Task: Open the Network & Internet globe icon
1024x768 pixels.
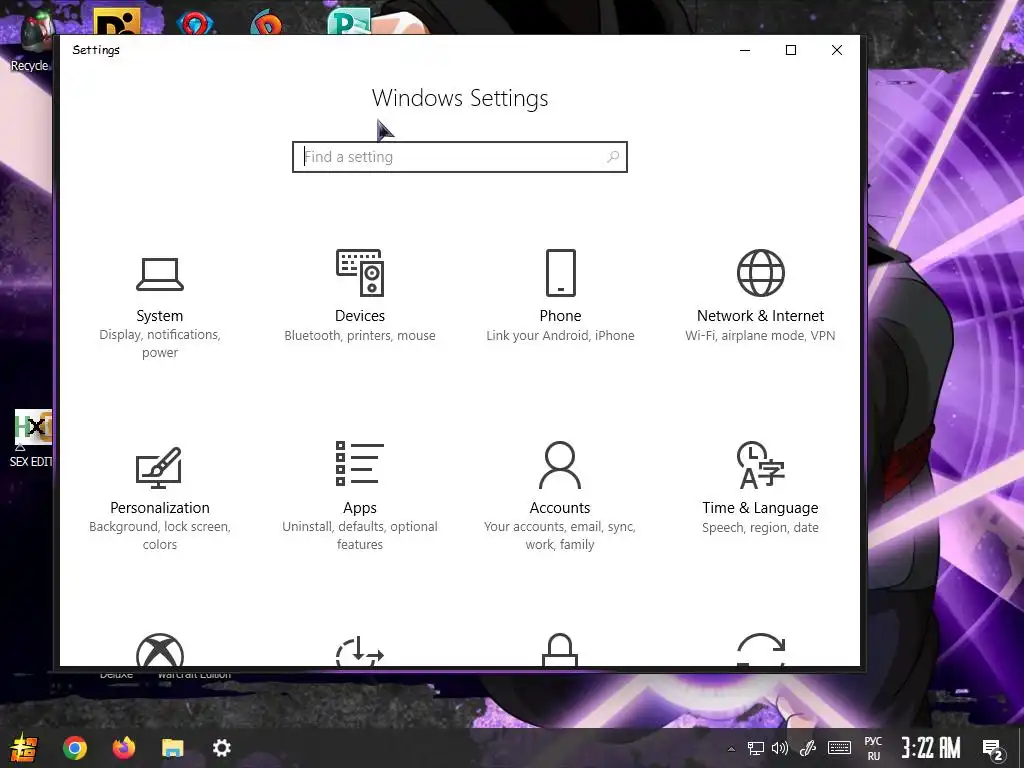Action: 760,272
